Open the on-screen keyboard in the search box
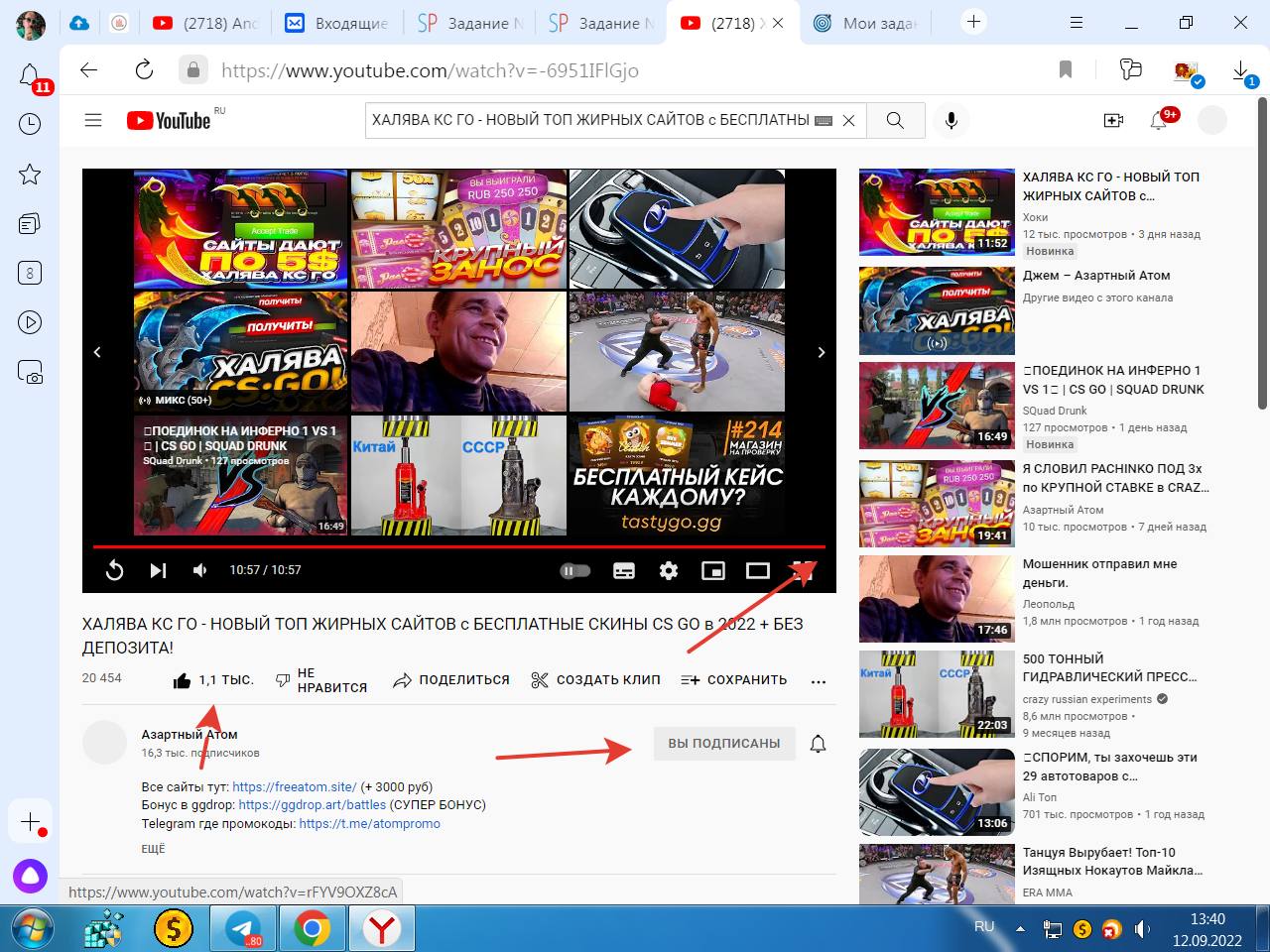This screenshot has width=1270, height=952. coord(824,120)
